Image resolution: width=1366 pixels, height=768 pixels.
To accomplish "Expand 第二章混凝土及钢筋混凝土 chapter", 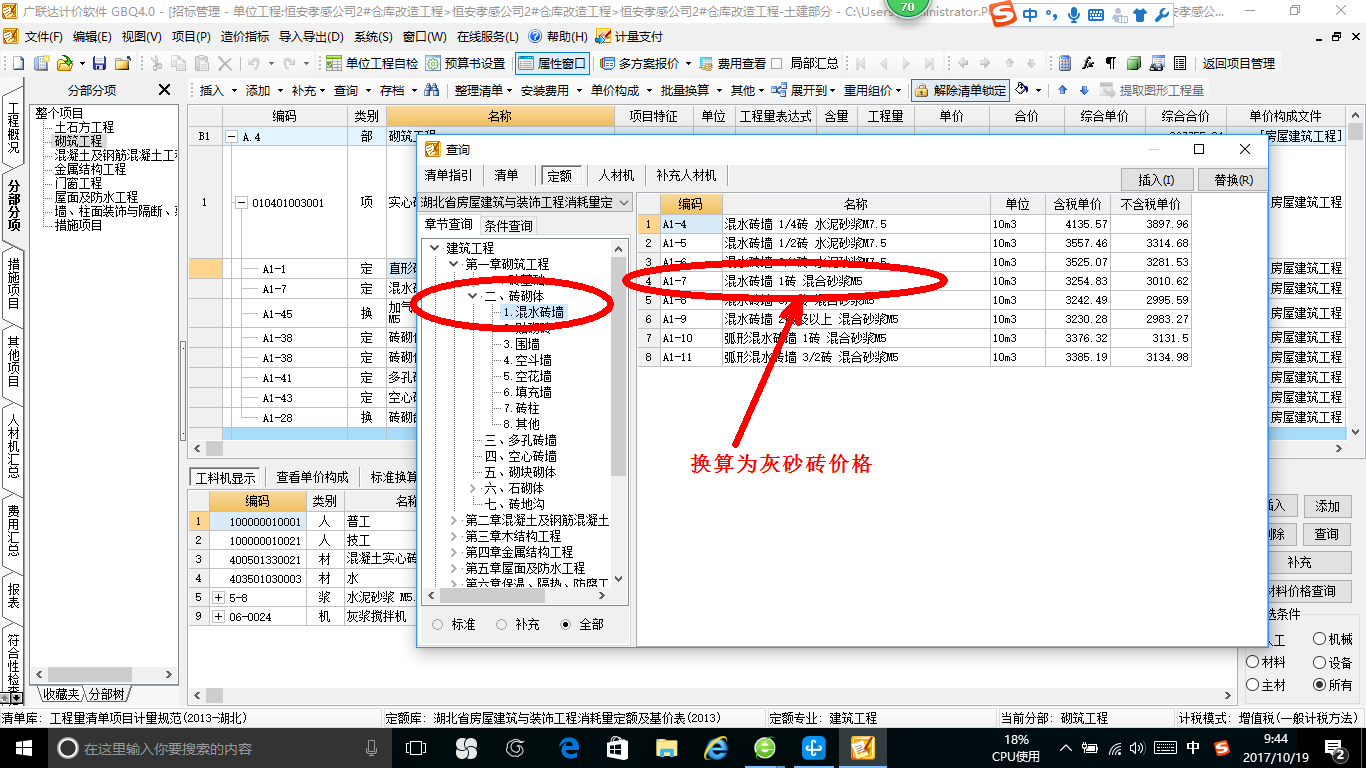I will (x=454, y=520).
